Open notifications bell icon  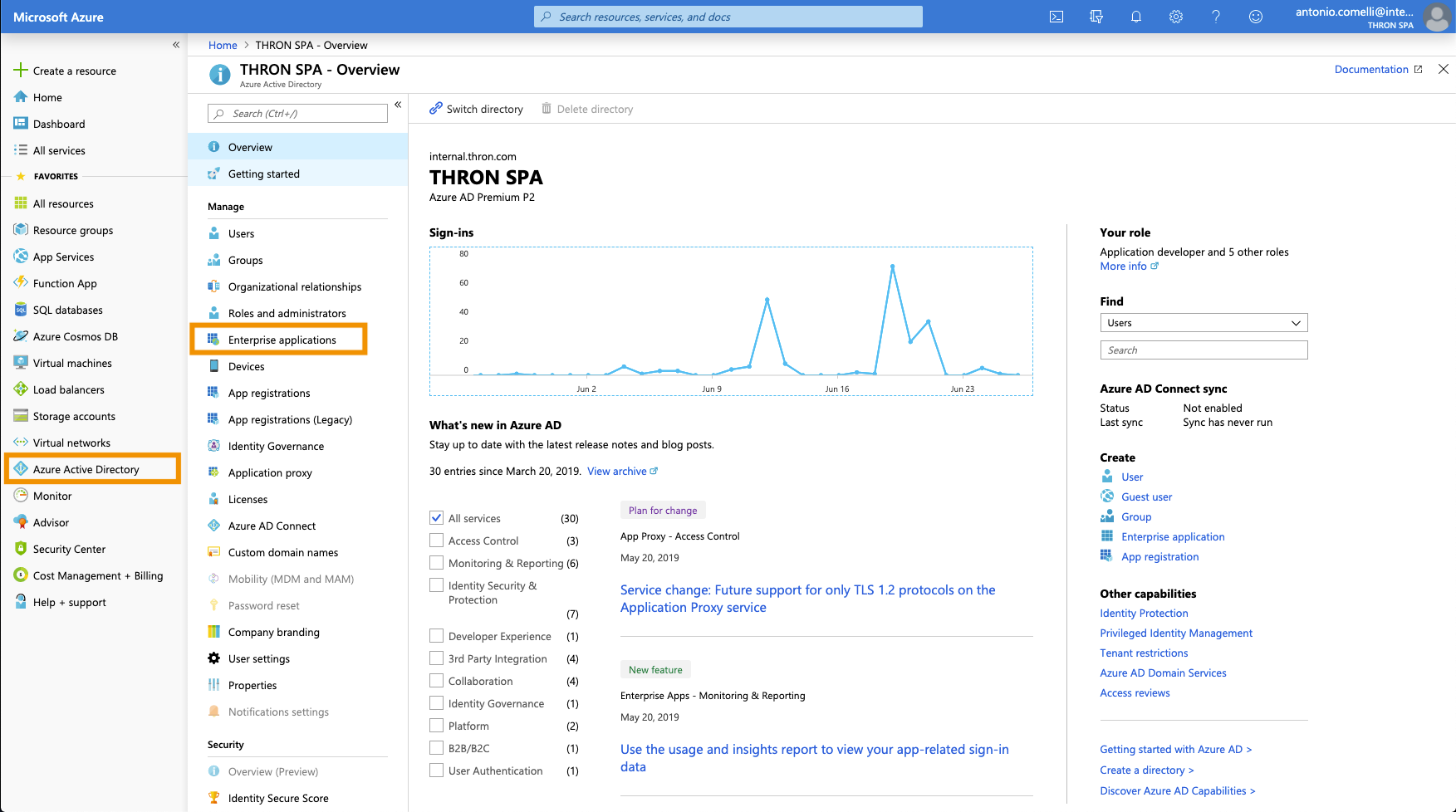(1136, 17)
